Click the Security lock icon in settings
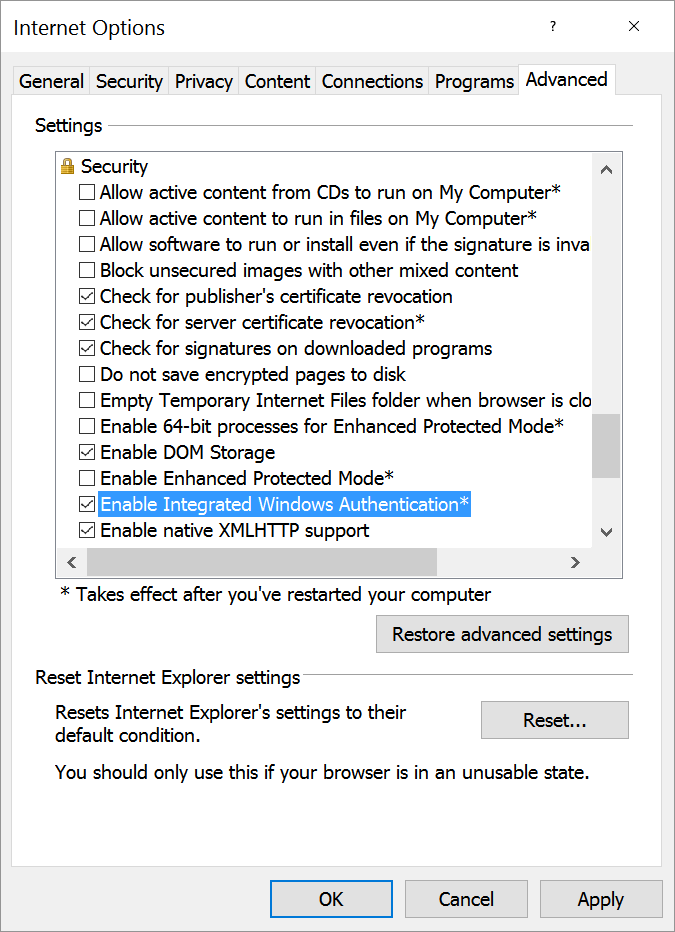Image resolution: width=675 pixels, height=932 pixels. pos(68,166)
